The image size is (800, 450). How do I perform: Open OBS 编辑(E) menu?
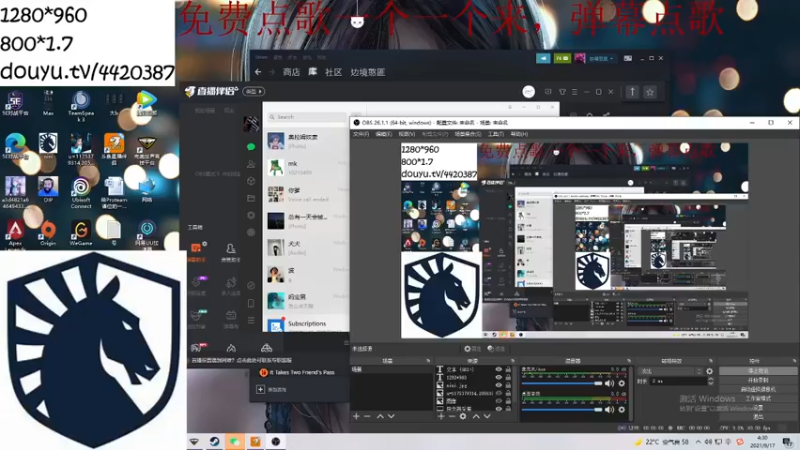[384, 134]
